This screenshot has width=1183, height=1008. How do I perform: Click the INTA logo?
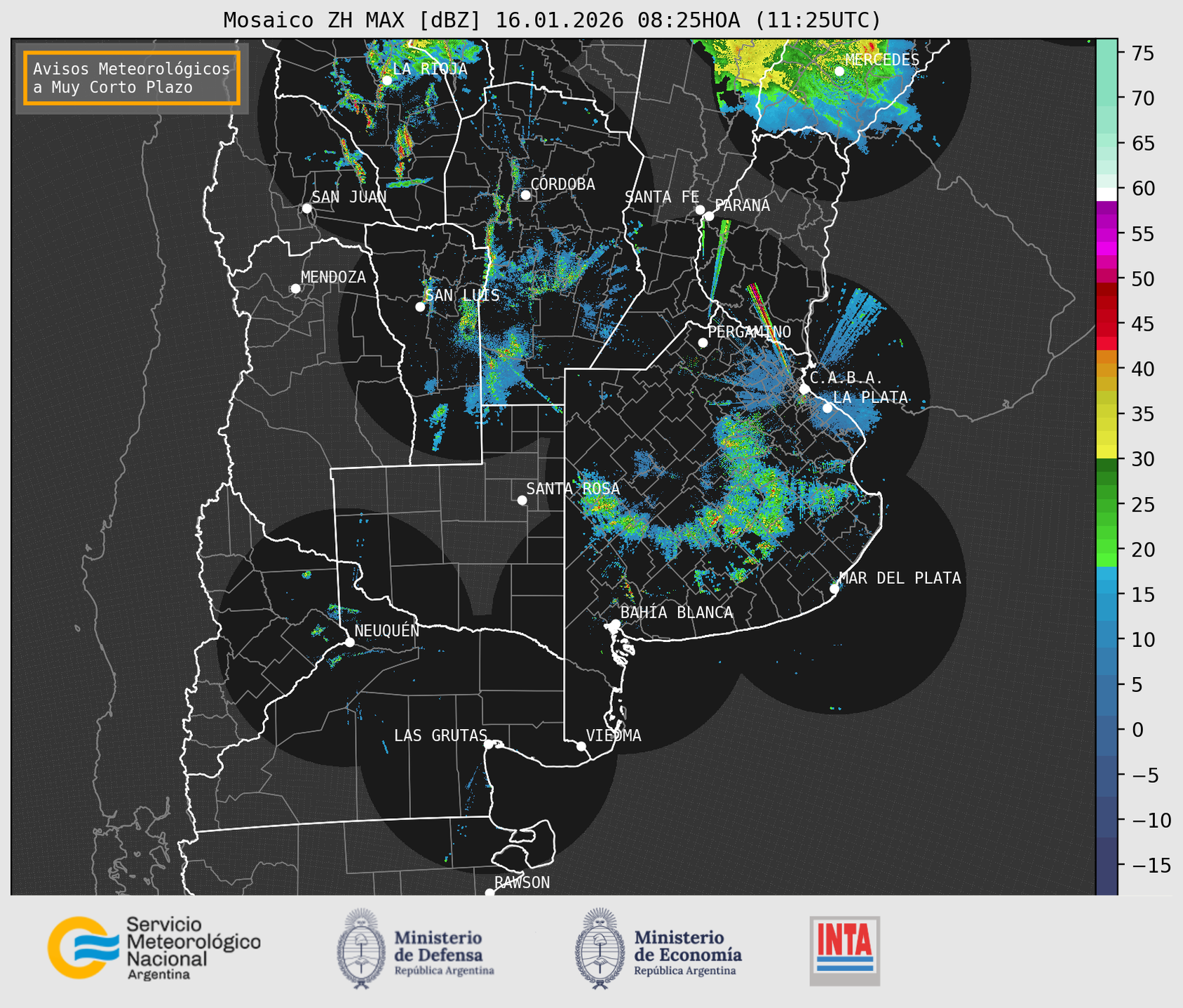[x=845, y=951]
